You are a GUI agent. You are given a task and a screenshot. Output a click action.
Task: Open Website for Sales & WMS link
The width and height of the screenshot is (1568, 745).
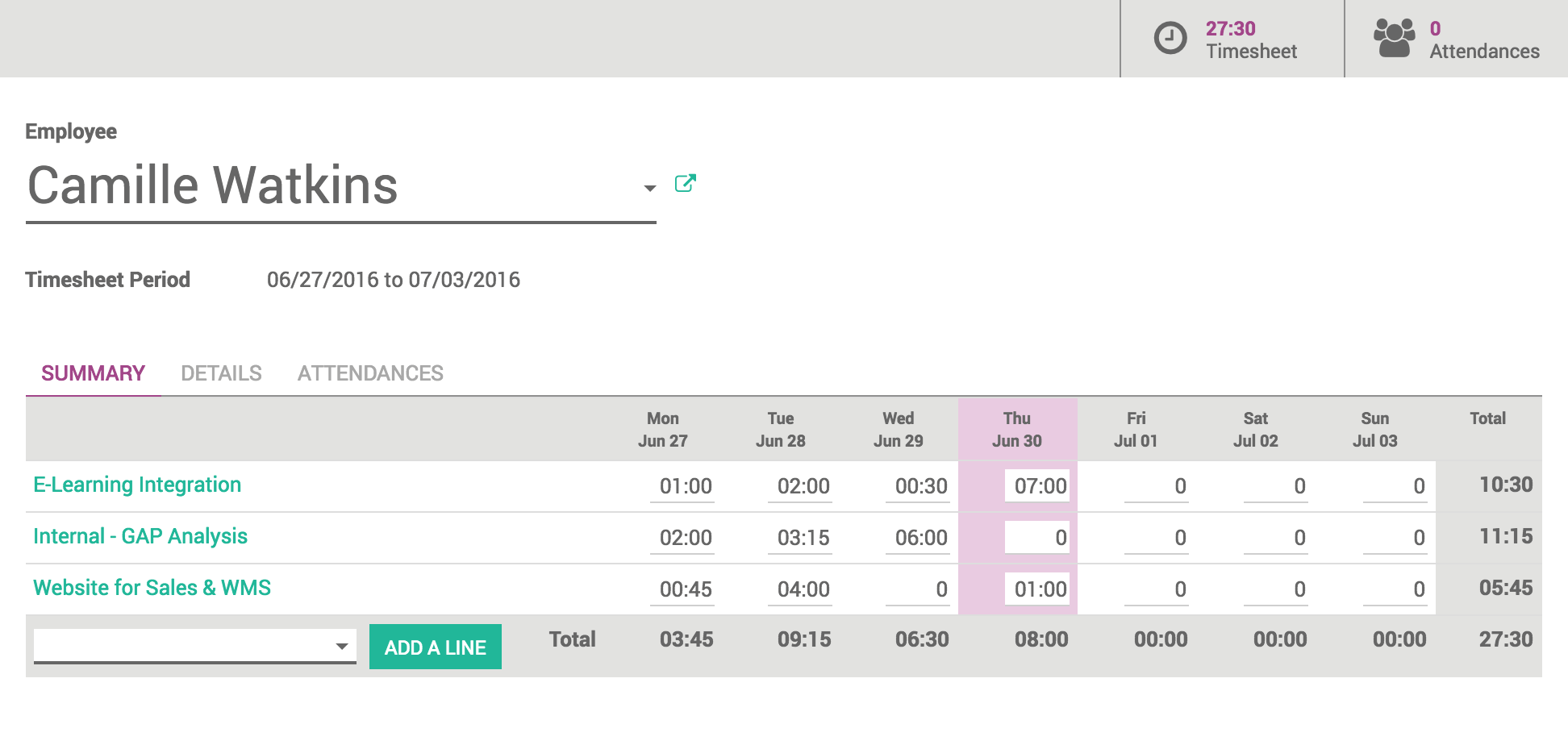152,588
